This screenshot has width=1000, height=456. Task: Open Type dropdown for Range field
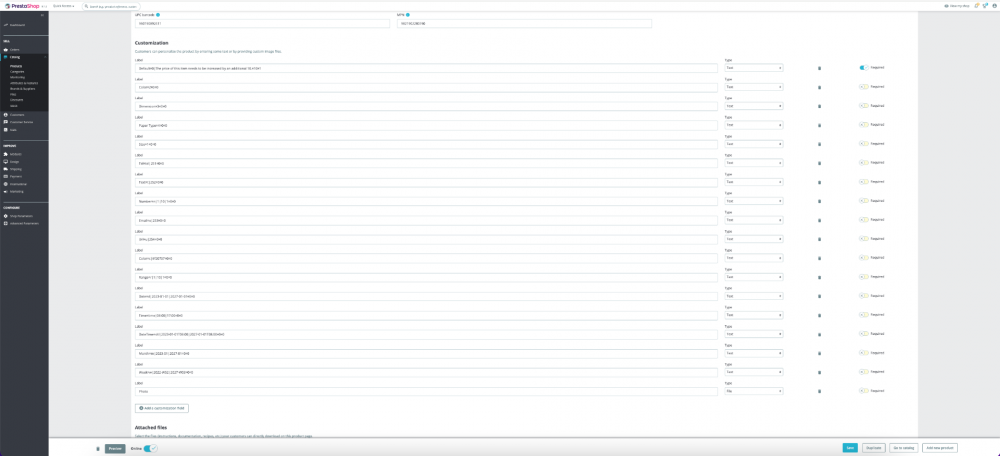[753, 277]
